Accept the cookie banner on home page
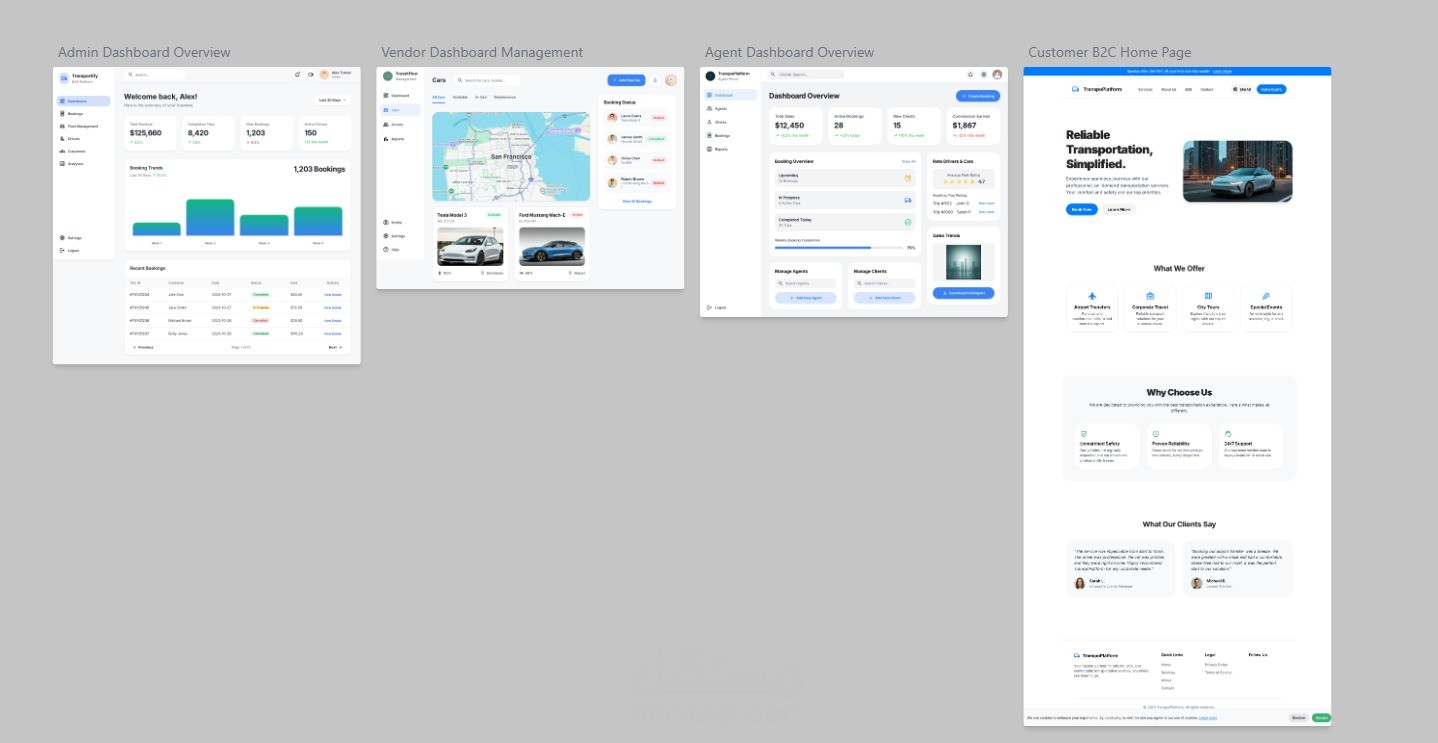 pos(1321,717)
